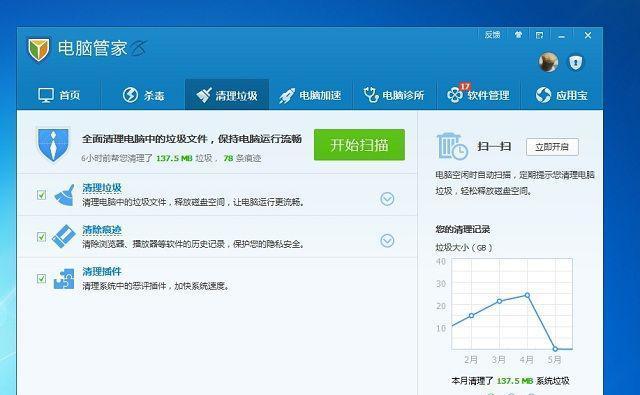Minimize the 电脑管家 window
The height and width of the screenshot is (395, 640).
[x=562, y=36]
